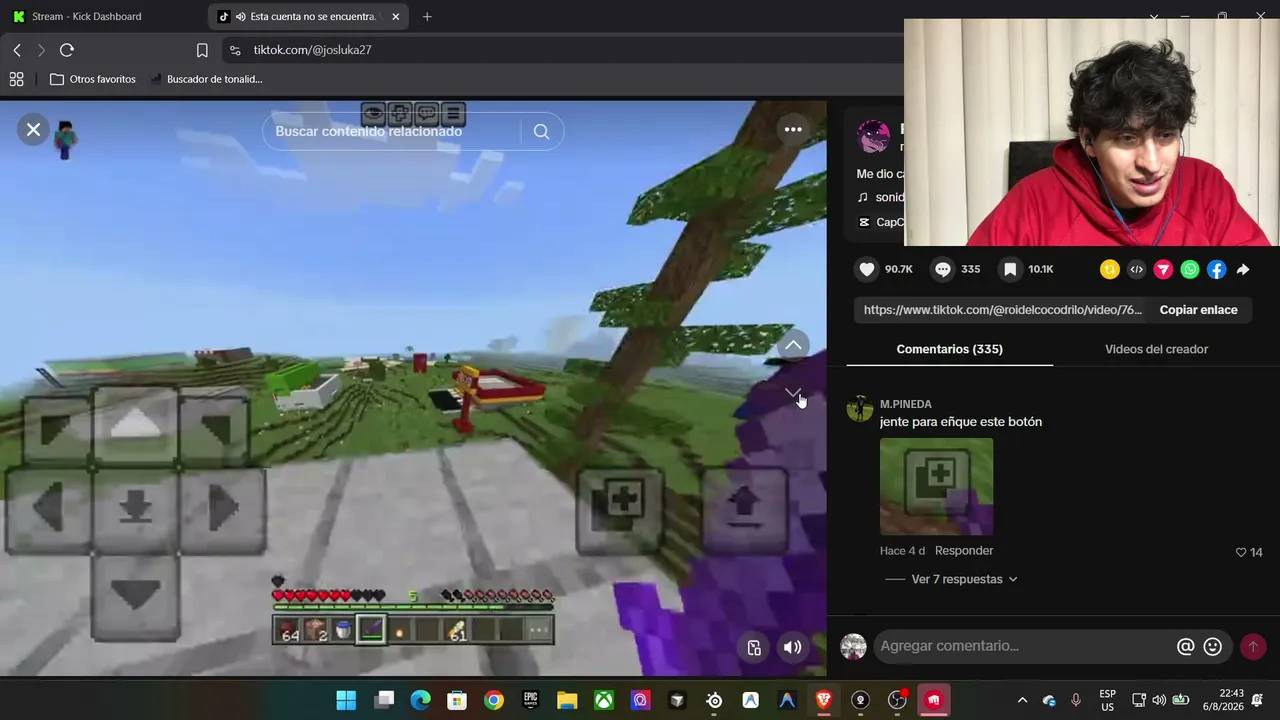The image size is (1280, 720).
Task: Select the video URL text field
Action: (1002, 310)
